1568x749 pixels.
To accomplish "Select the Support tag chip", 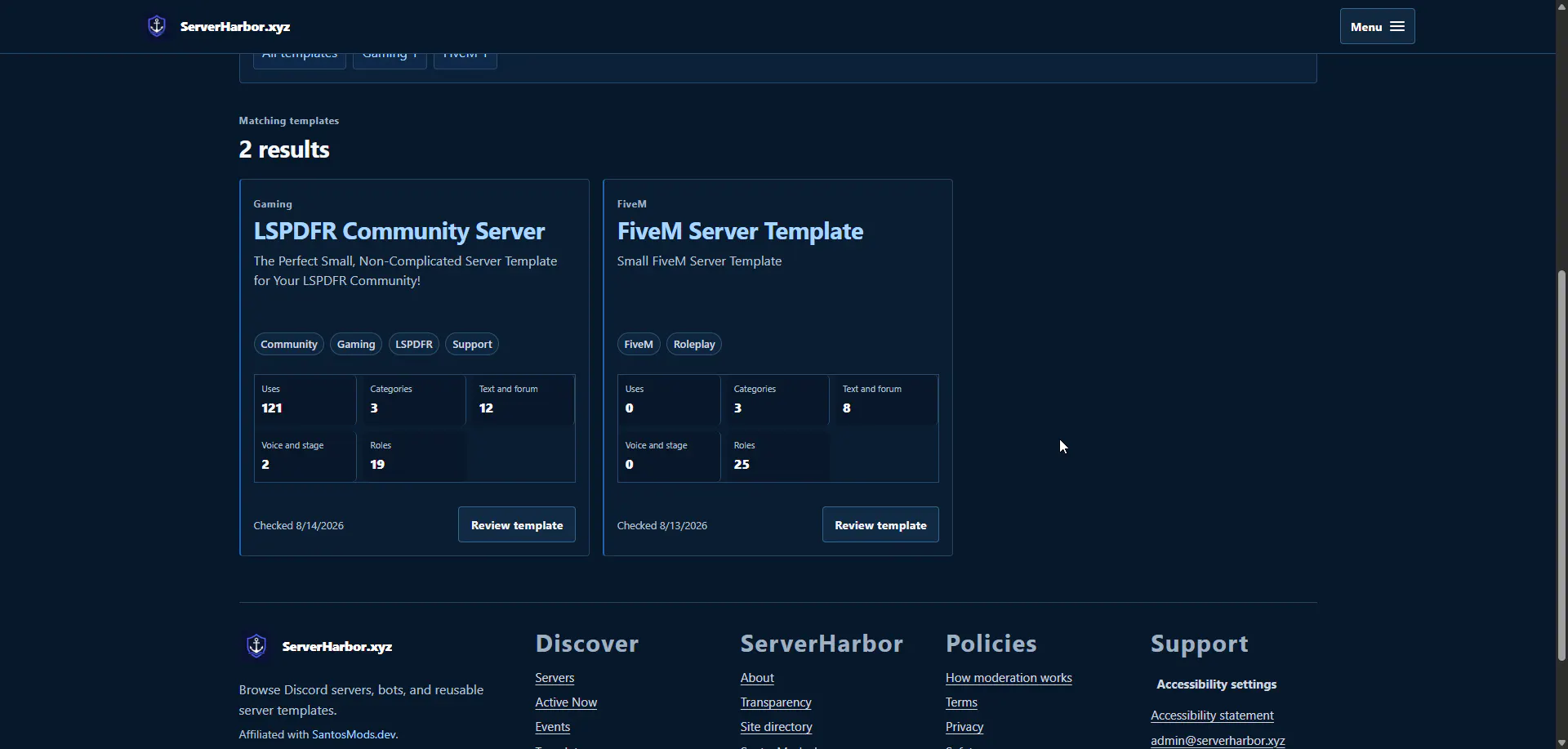I will tap(472, 345).
